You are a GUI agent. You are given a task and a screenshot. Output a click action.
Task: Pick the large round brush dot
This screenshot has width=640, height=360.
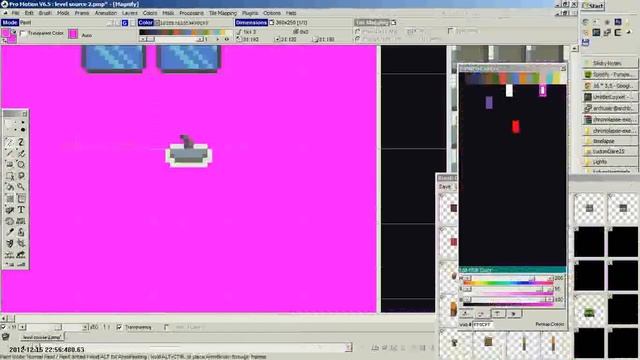22,129
